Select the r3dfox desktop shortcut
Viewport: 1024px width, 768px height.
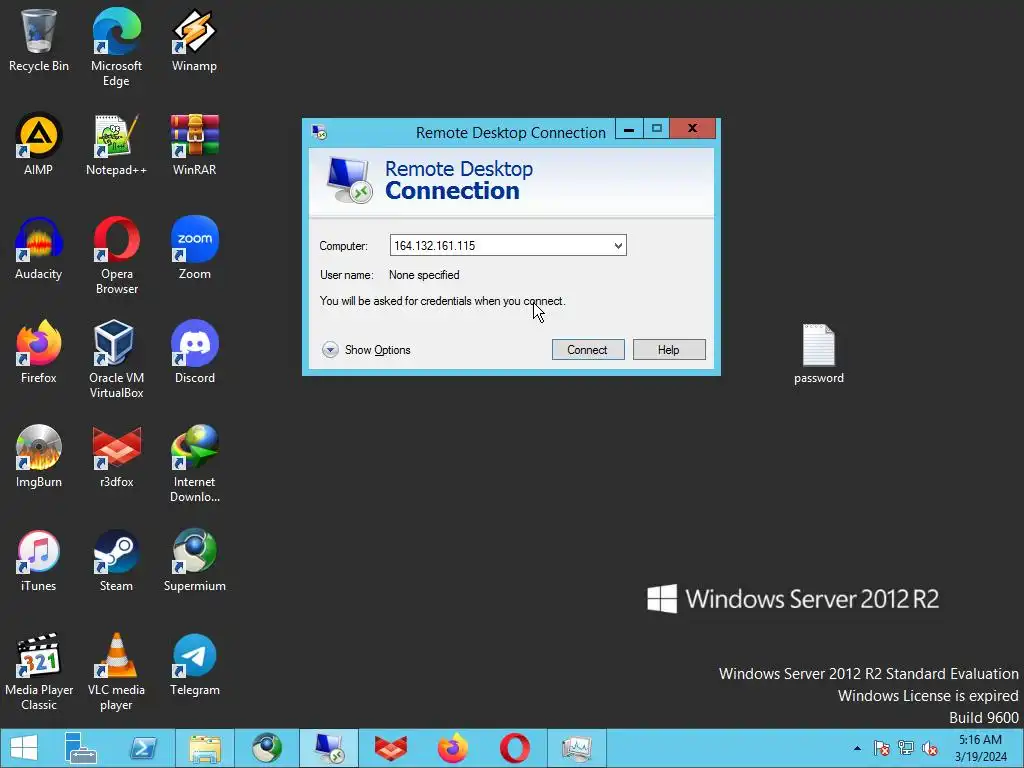pos(116,456)
